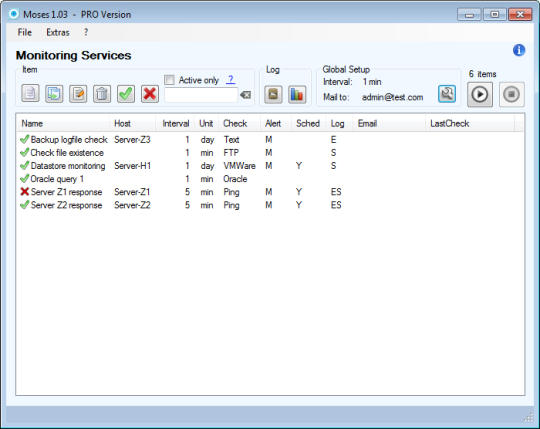Click the new item document icon
540x429 pixels.
30,94
